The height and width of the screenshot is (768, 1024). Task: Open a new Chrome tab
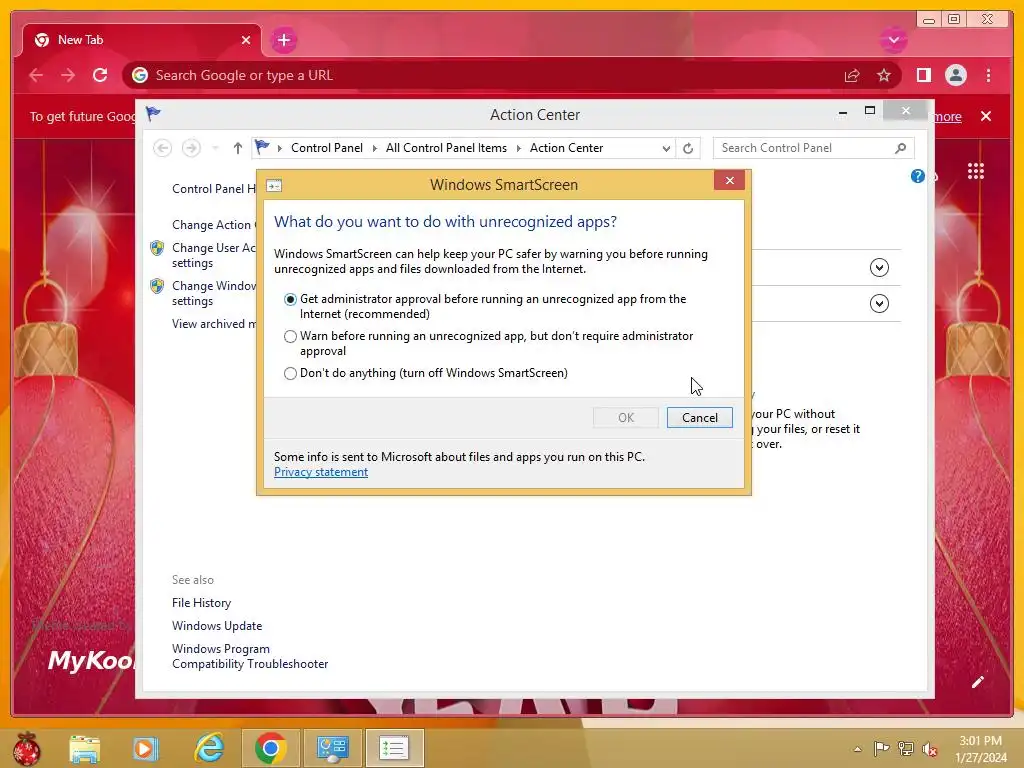283,40
